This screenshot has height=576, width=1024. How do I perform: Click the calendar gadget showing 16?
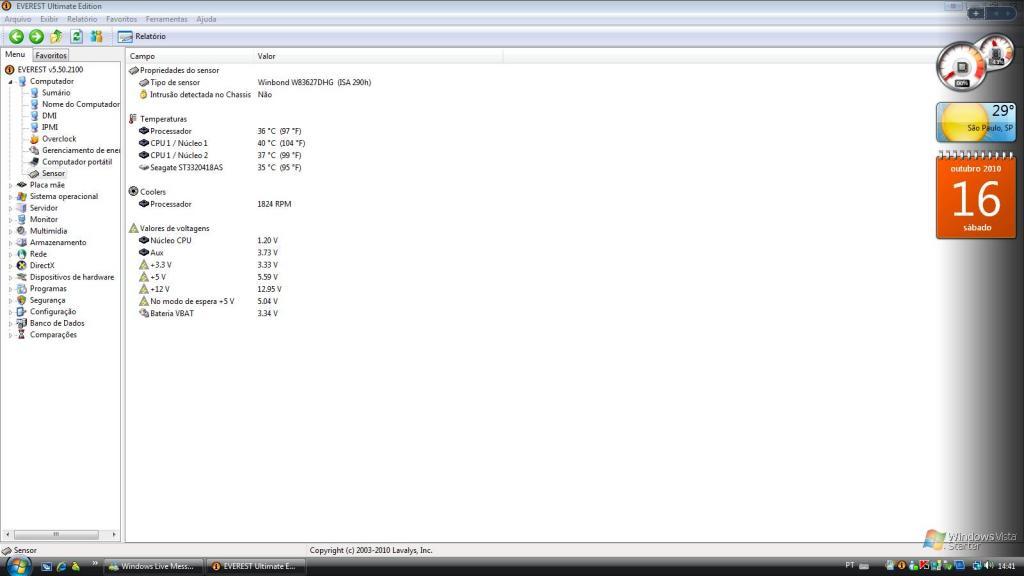[976, 195]
